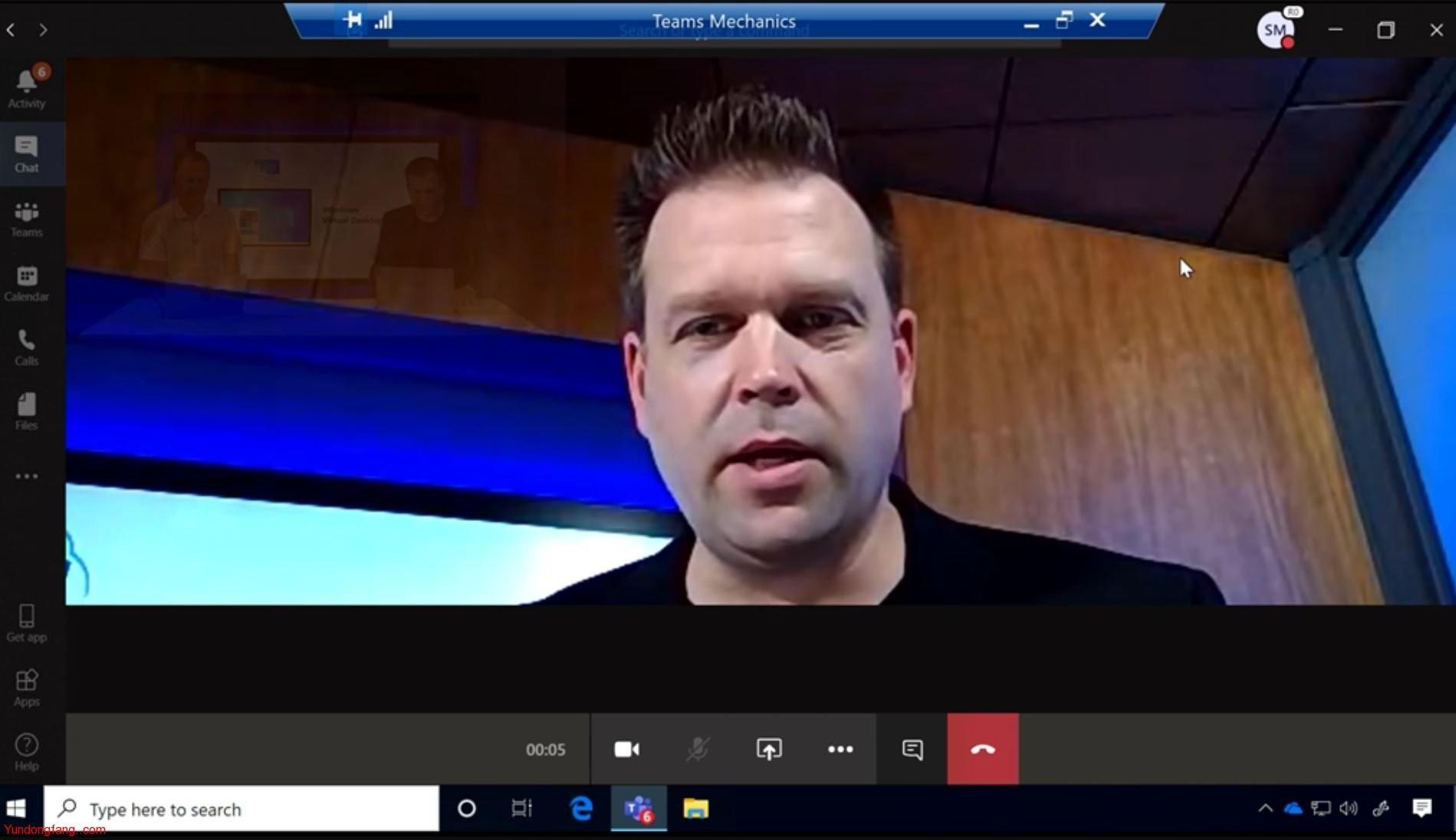This screenshot has height=840, width=1456.
Task: Hang up the call
Action: [983, 749]
